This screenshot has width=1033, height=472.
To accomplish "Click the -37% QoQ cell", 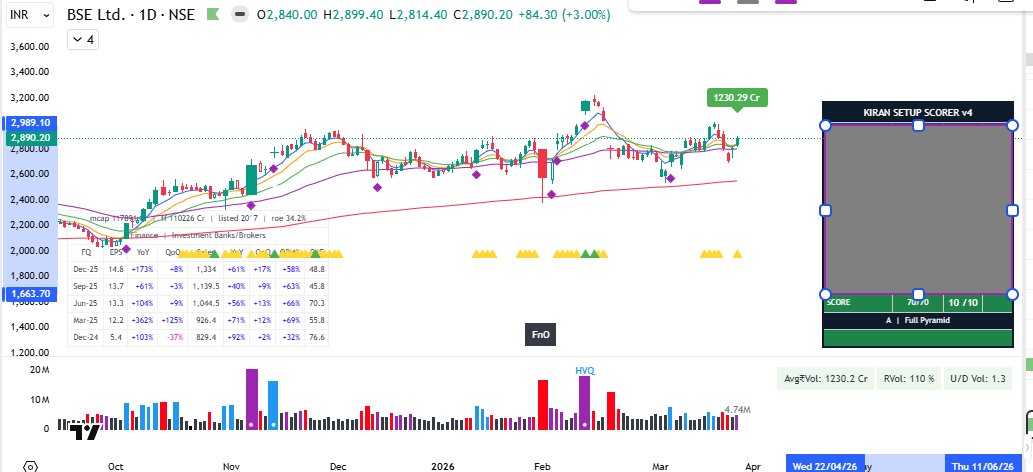I will [174, 338].
